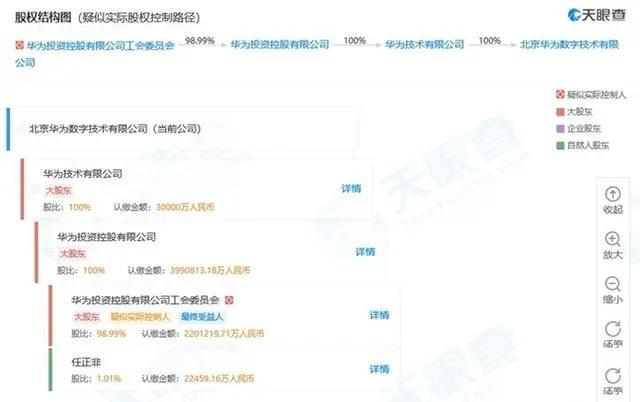Zoom out using the 缩小 magnifier icon
Image resolution: width=640 pixels, height=402 pixels.
click(613, 284)
